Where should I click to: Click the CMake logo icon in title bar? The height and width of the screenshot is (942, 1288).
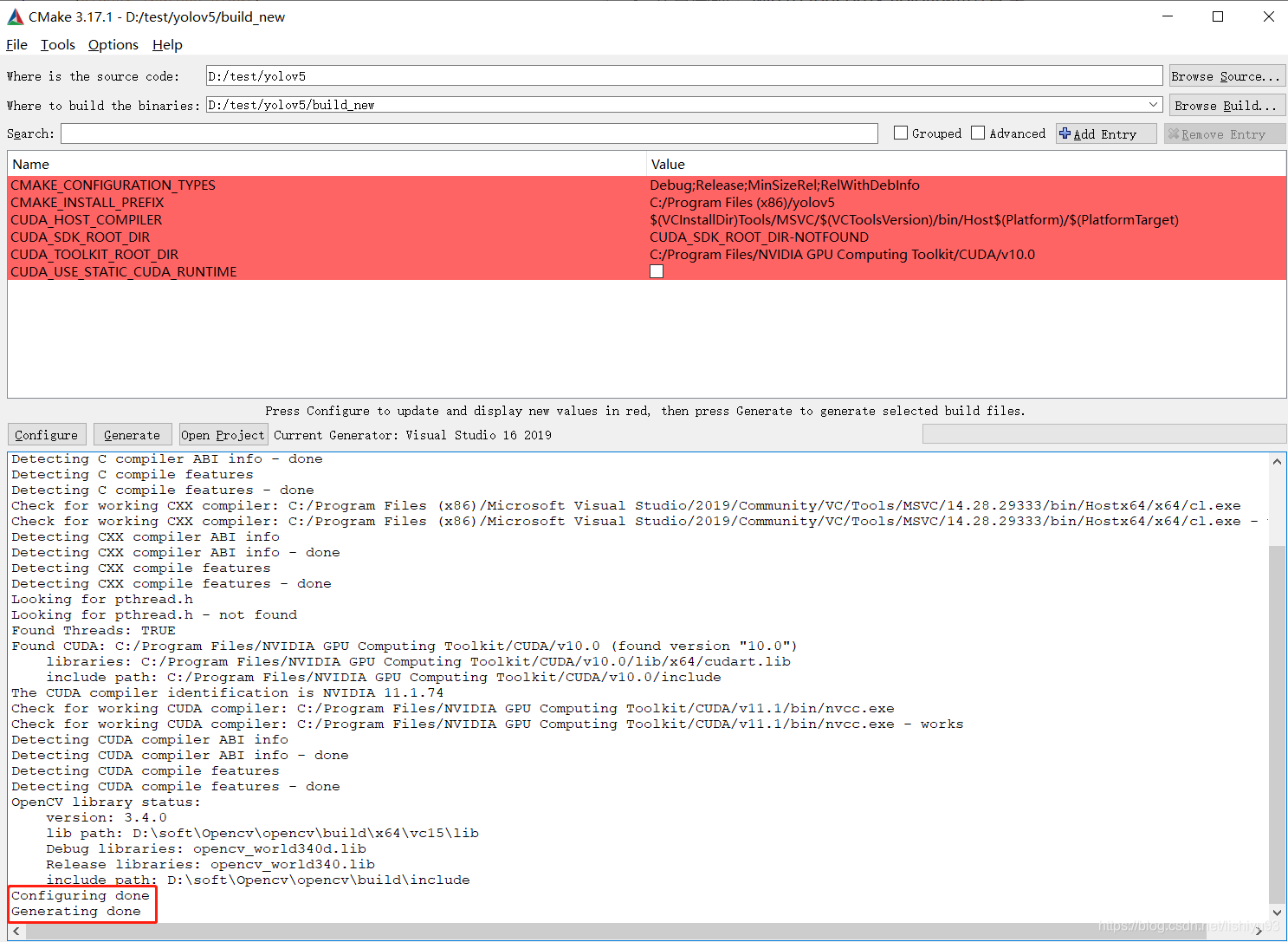(15, 16)
